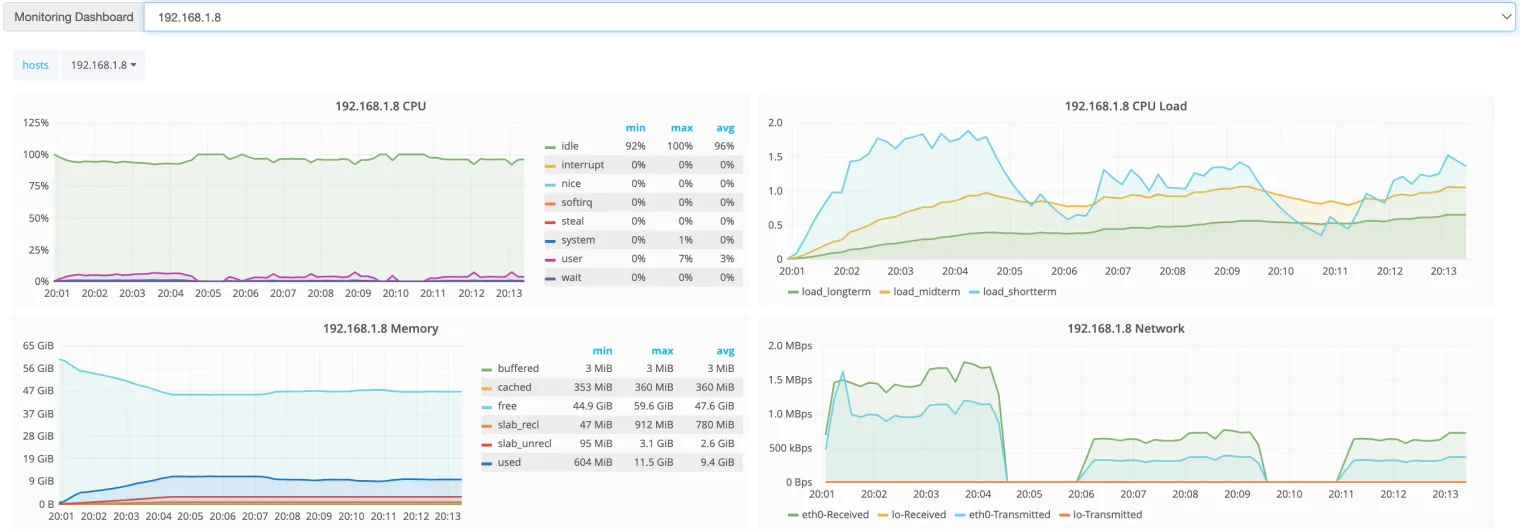This screenshot has width=1520, height=529.
Task: Click the hosts variable label
Action: pyautogui.click(x=35, y=65)
